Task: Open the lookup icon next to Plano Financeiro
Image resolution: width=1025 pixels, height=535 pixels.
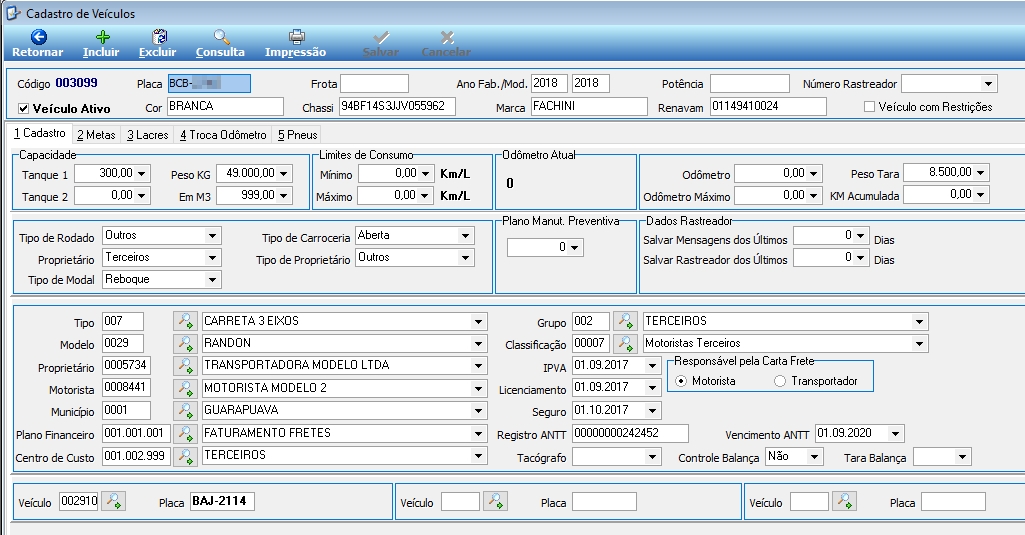Action: click(x=186, y=434)
